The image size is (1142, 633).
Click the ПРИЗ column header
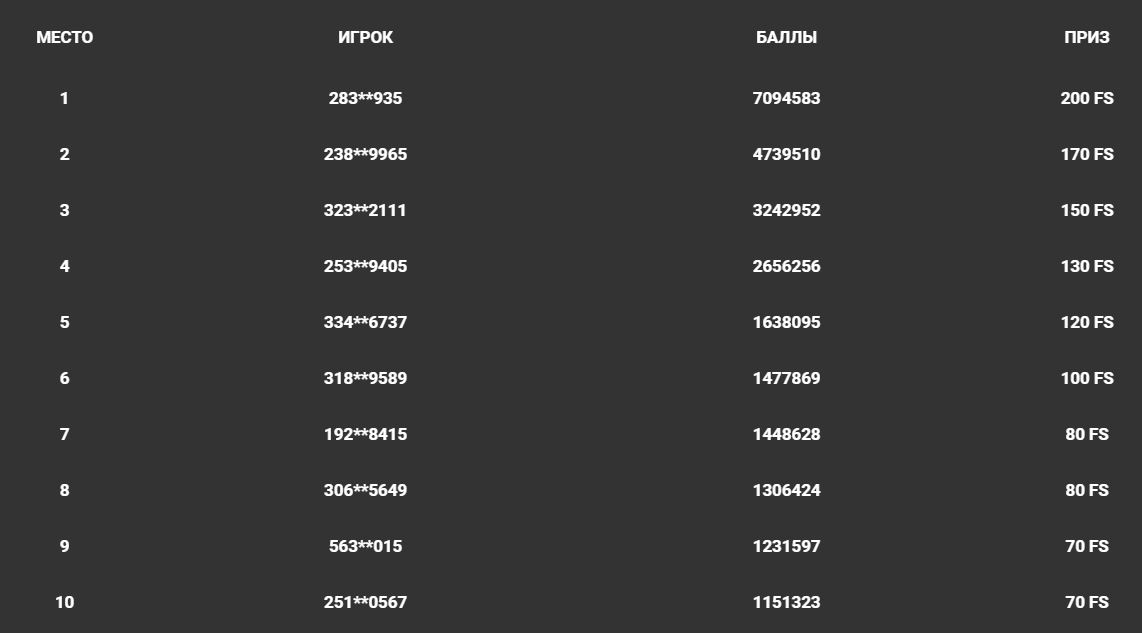pyautogui.click(x=1087, y=38)
